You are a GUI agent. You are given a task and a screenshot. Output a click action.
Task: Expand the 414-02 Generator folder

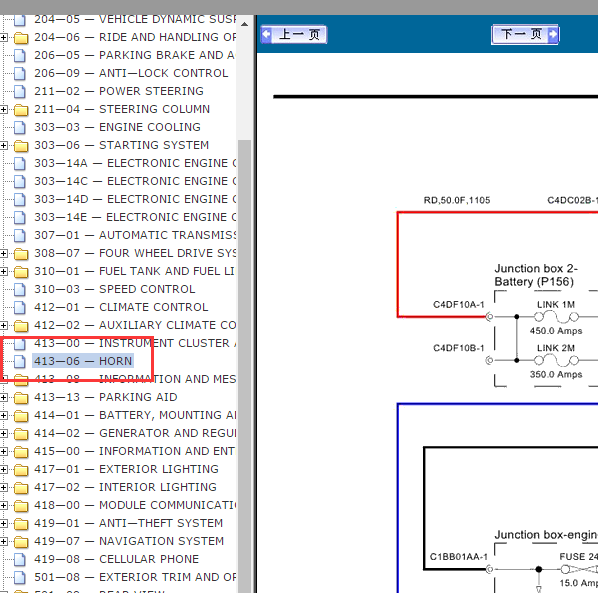[x=3, y=433]
